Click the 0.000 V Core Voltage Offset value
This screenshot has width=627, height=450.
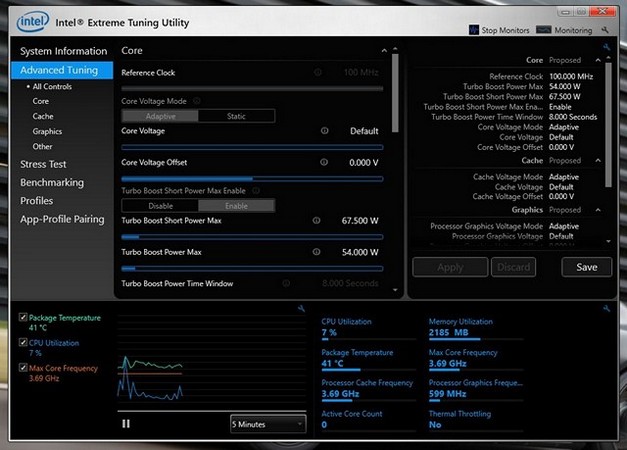(x=363, y=163)
